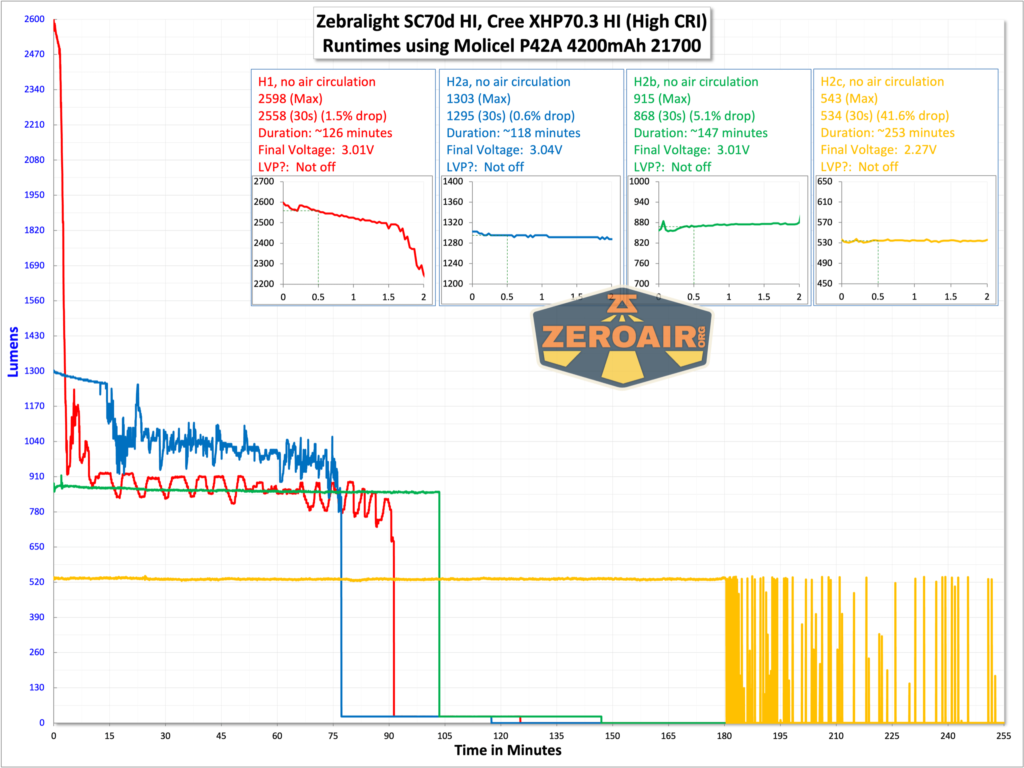Image resolution: width=1024 pixels, height=768 pixels.
Task: Click the 910 tick on the lumens axis
Action: point(37,476)
